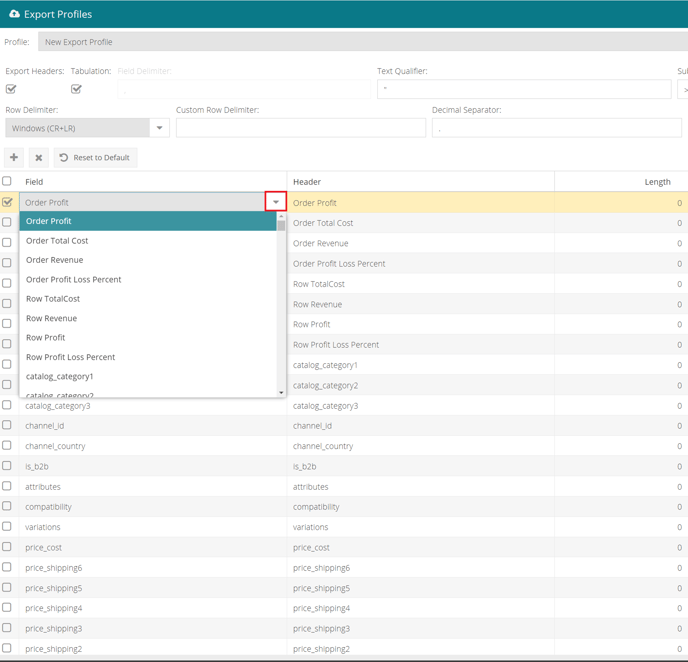
Task: Click the Decimal Separator input field
Action: [556, 128]
